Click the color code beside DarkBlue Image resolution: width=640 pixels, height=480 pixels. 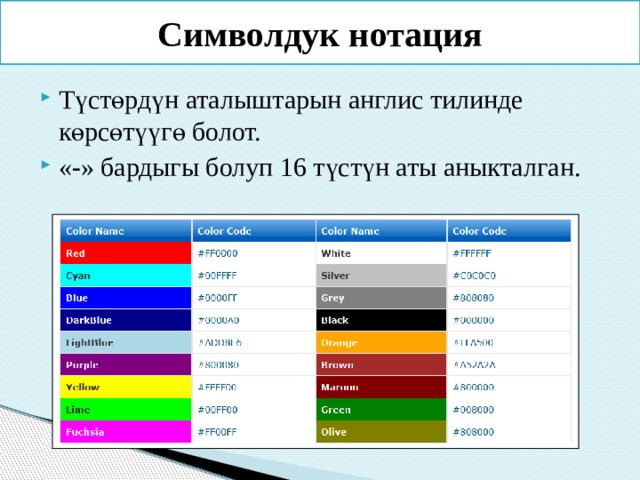(x=218, y=320)
